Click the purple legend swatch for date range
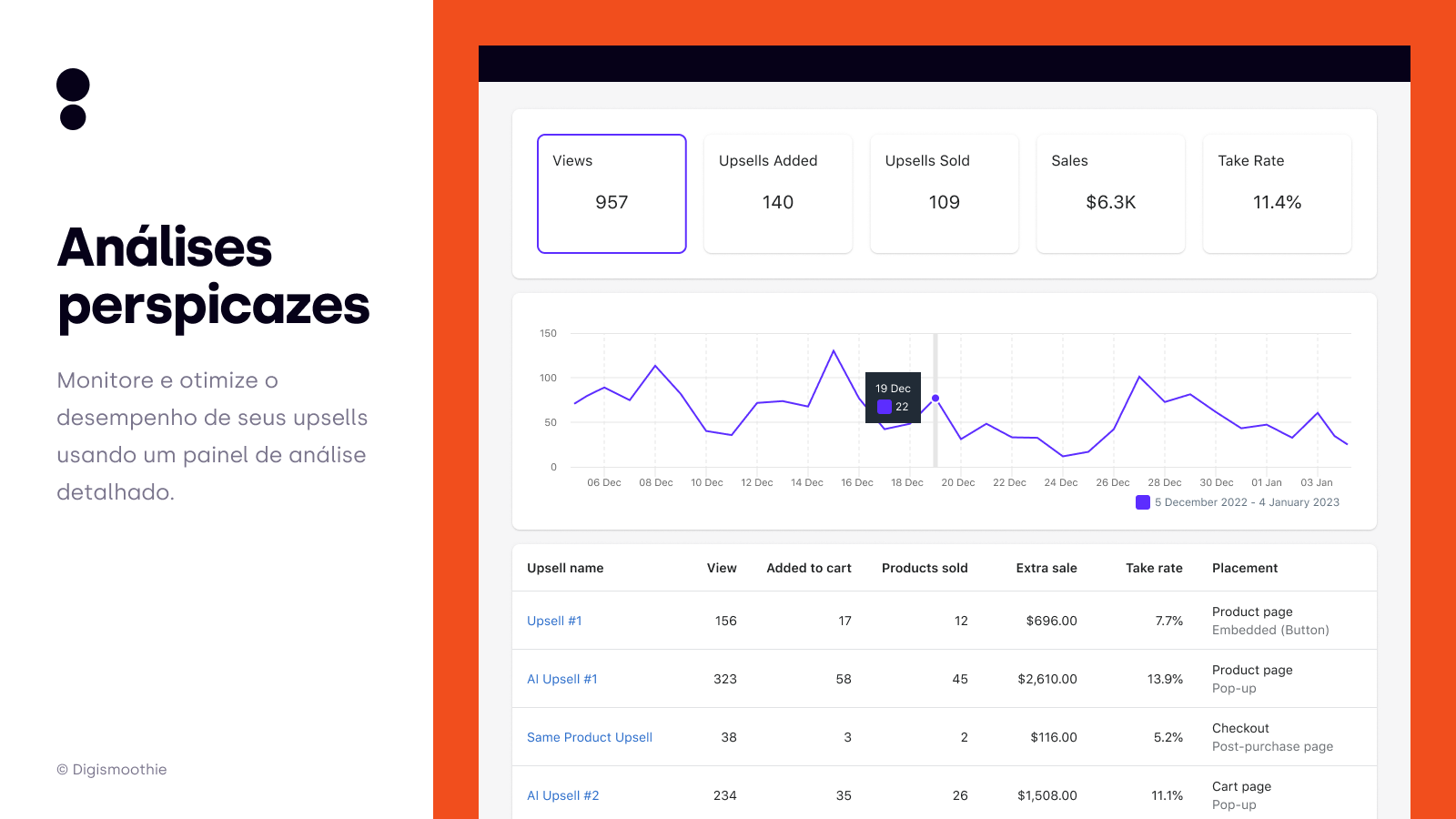Viewport: 1456px width, 819px height. pos(1143,502)
